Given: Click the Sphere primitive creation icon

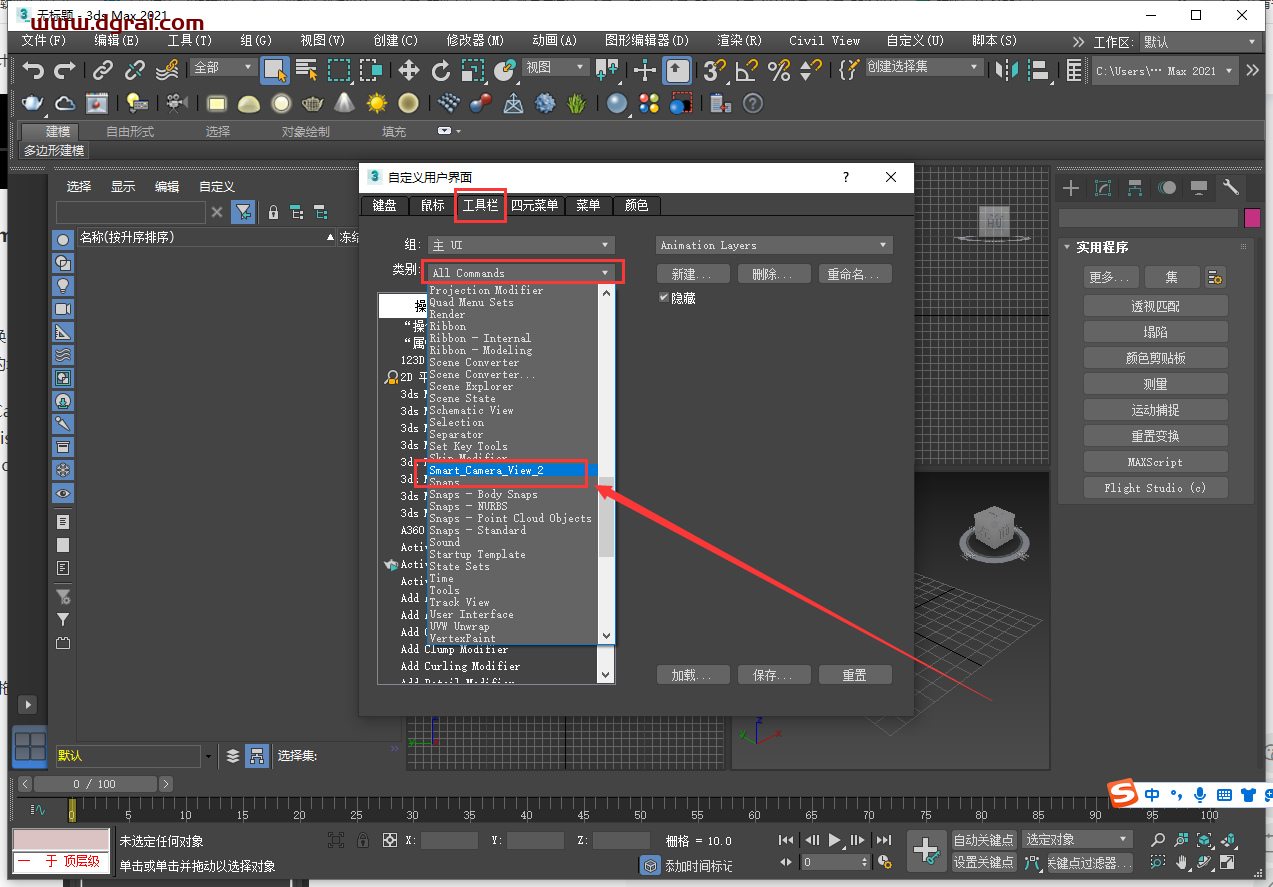Looking at the screenshot, I should [281, 103].
